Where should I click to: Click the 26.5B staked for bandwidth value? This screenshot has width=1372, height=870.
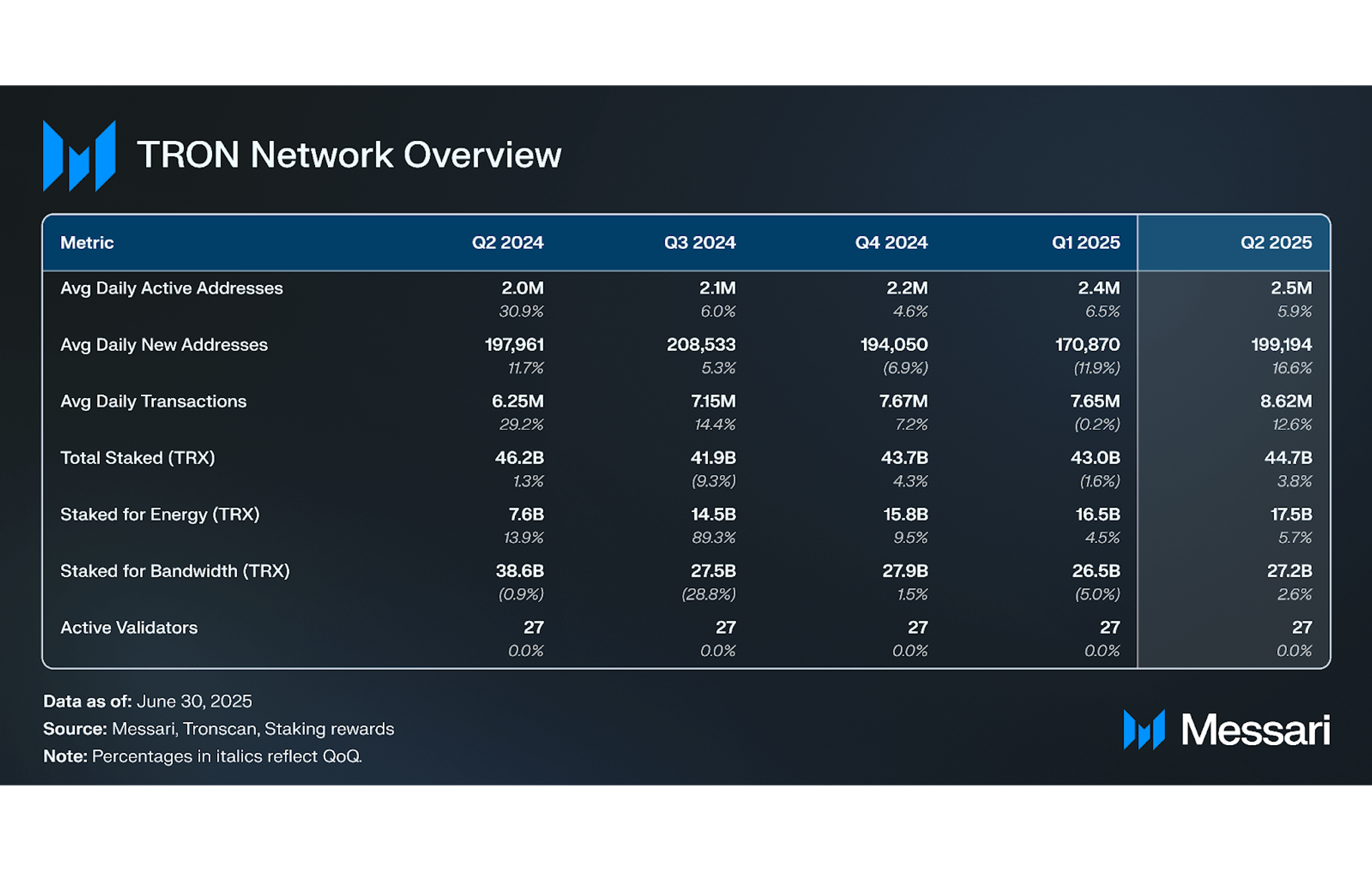(x=1097, y=571)
